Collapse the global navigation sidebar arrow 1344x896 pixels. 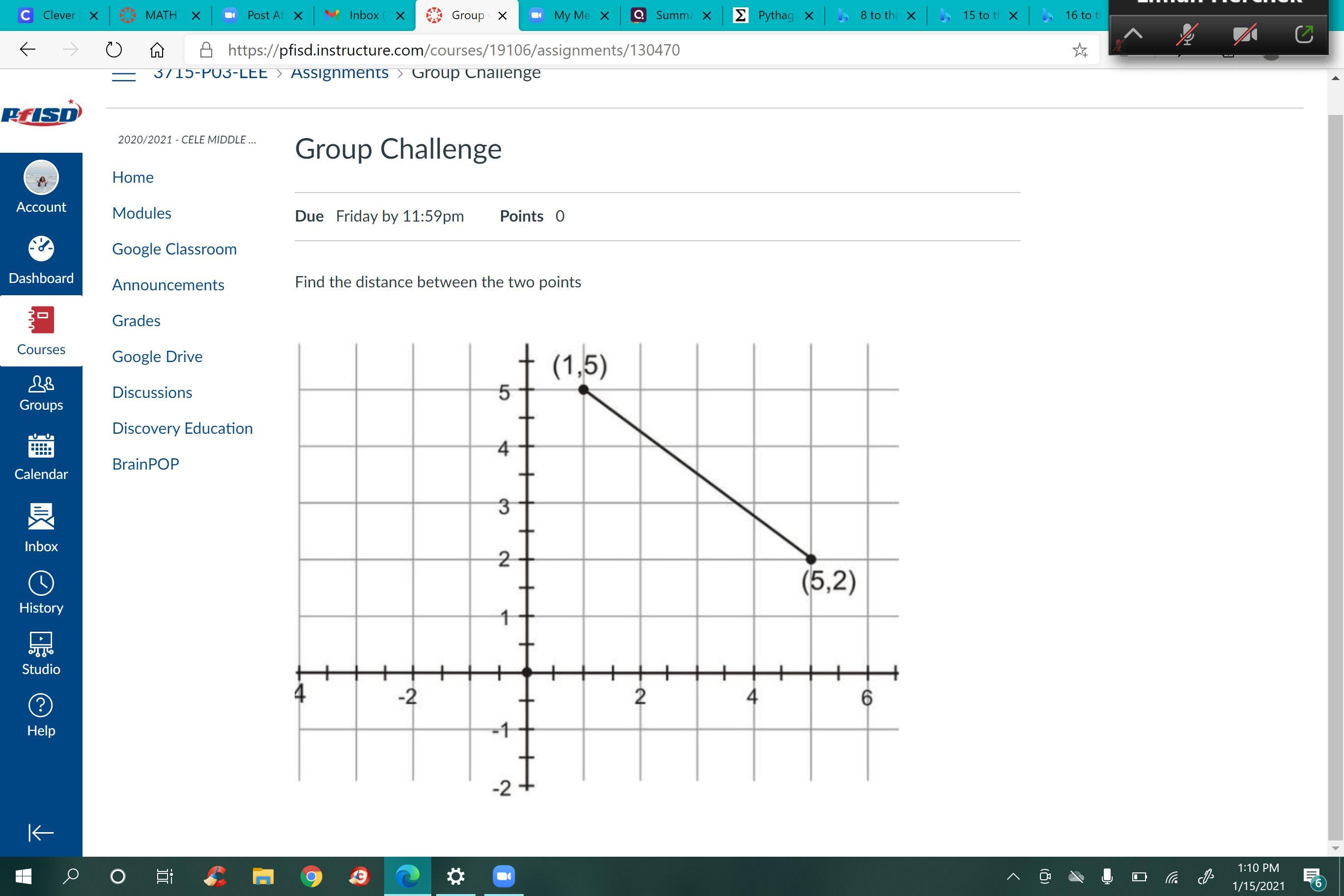(x=41, y=833)
